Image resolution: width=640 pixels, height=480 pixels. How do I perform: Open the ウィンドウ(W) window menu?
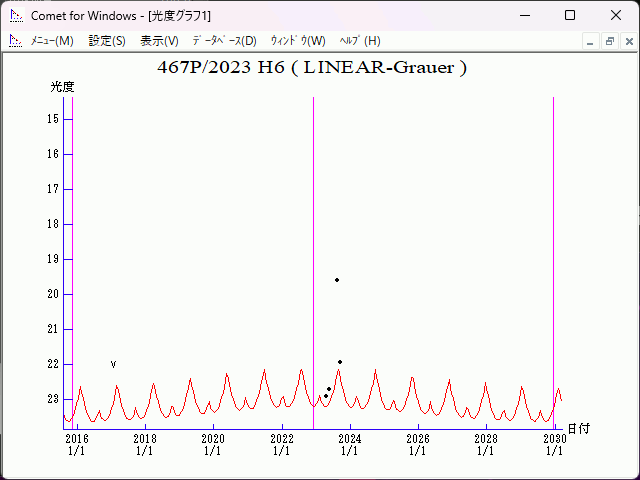298,41
